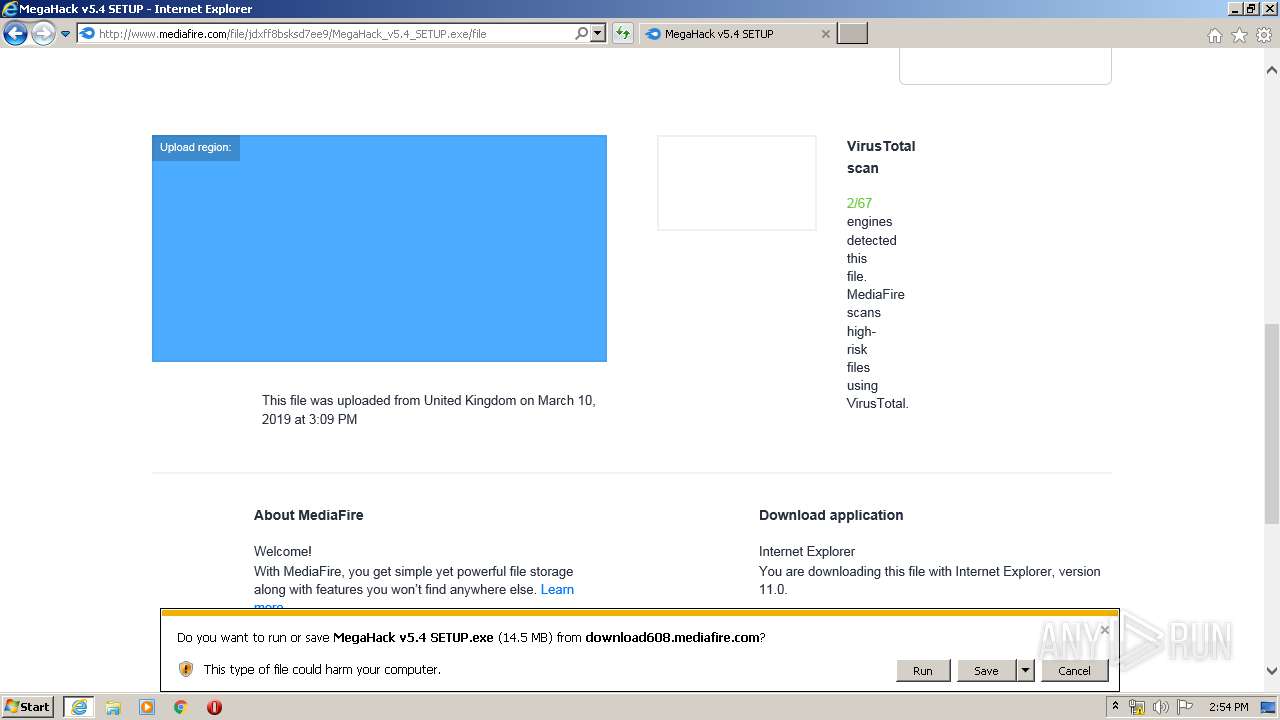Open the Home page icon
This screenshot has height=720, width=1280.
point(1214,35)
